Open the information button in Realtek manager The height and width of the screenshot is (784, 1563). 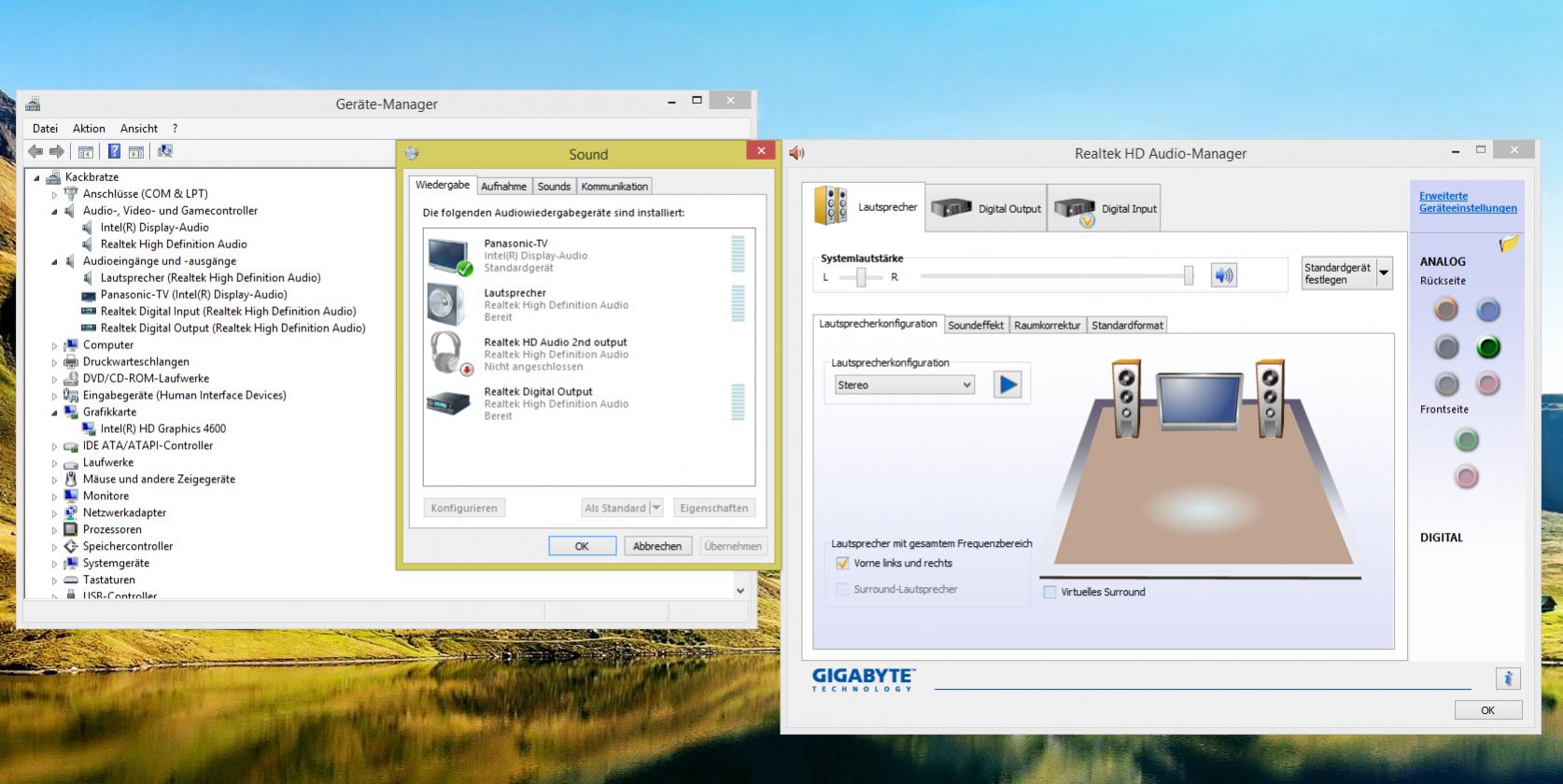[1507, 679]
